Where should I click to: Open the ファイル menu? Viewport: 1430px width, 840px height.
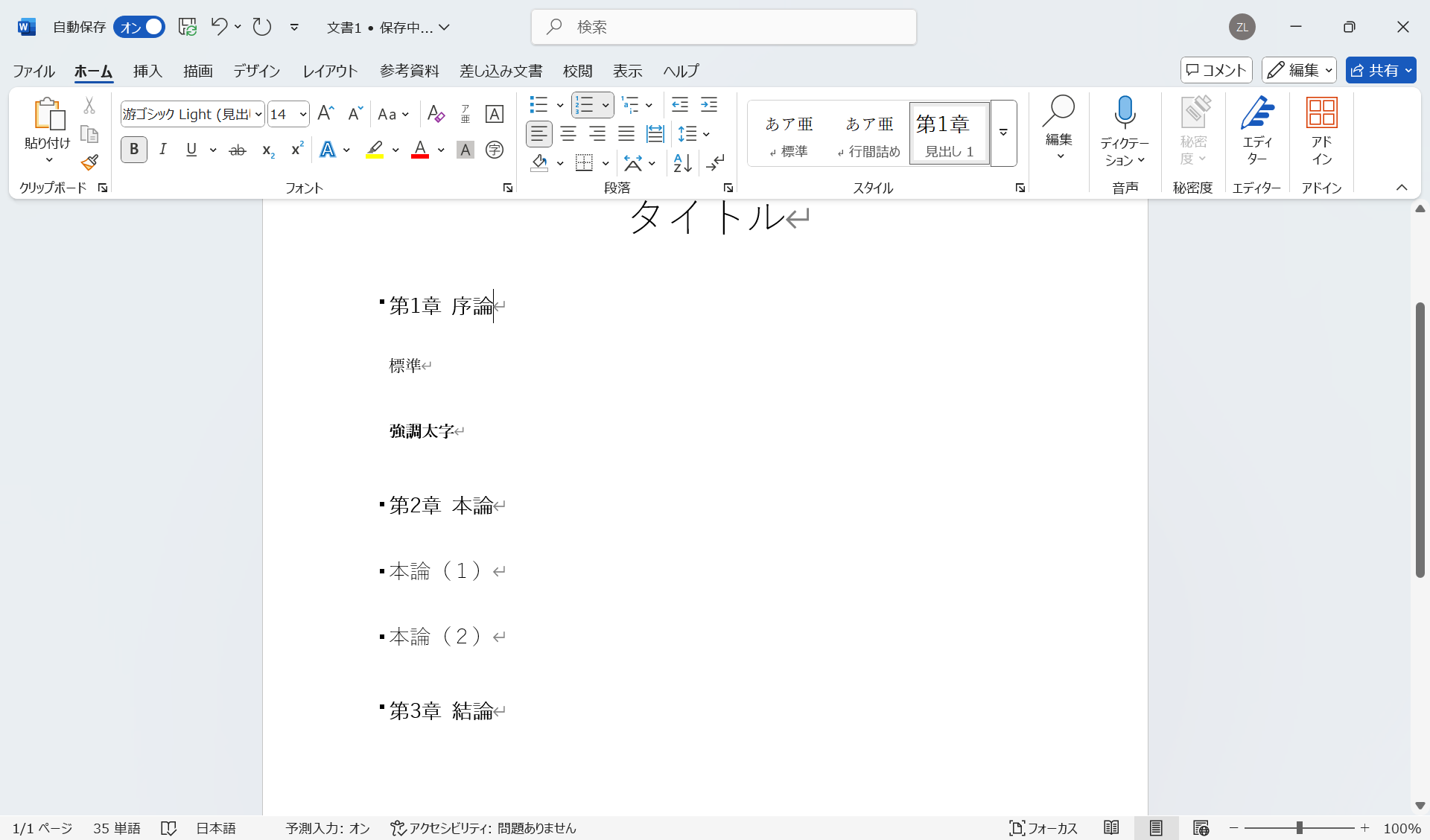(33, 71)
